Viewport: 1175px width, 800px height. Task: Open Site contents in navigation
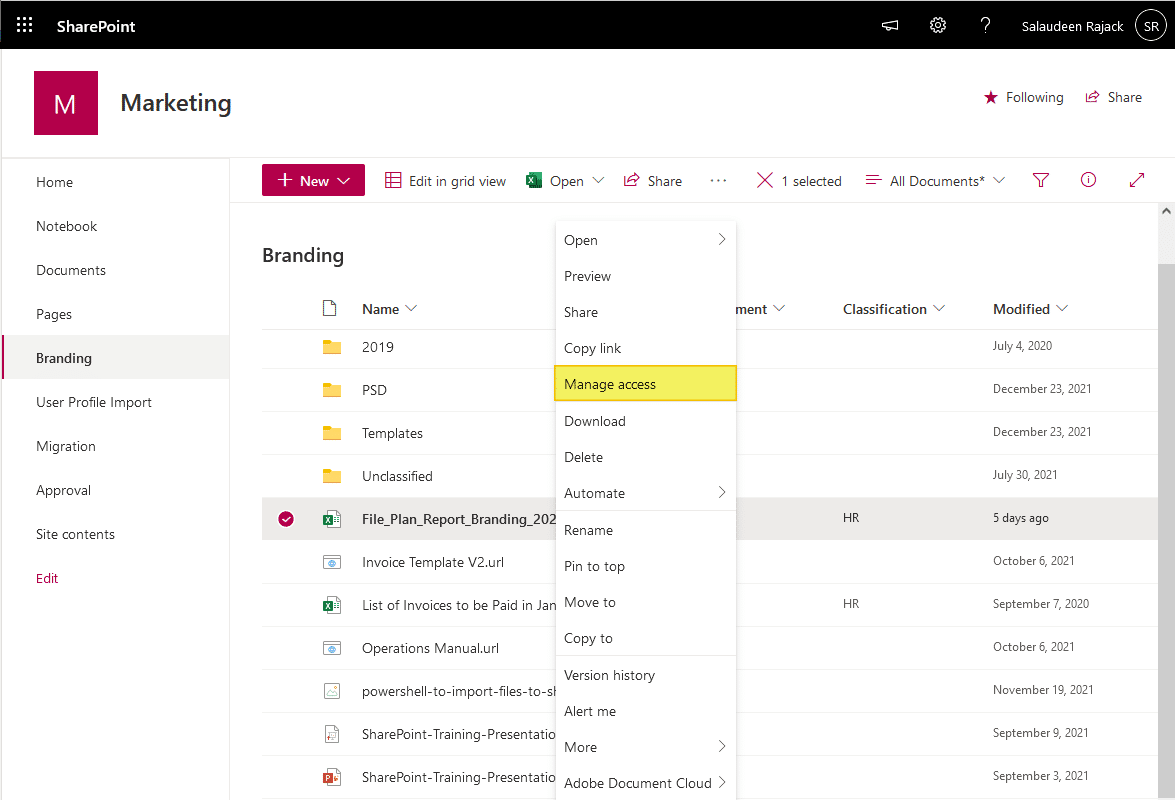coord(76,534)
